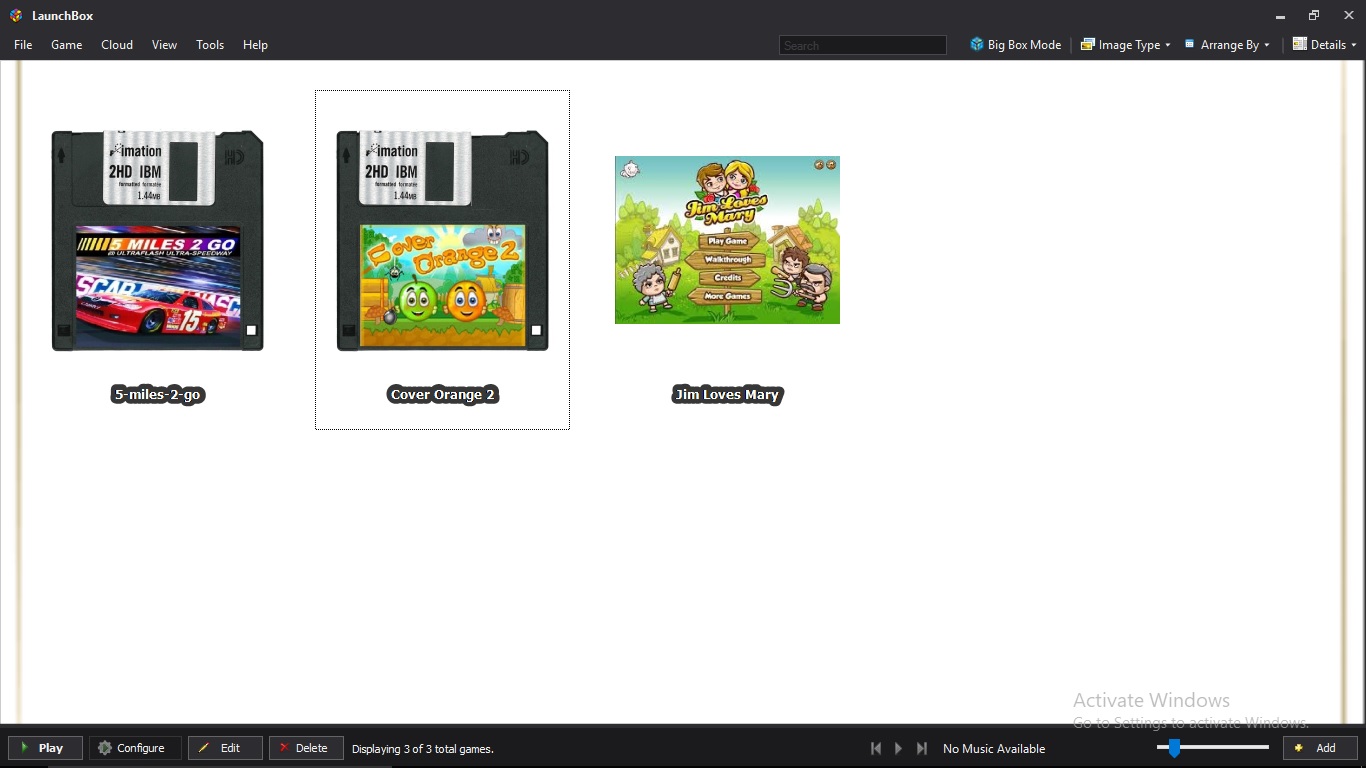The height and width of the screenshot is (768, 1366).
Task: Click the 5-miles-2-go title label
Action: [x=158, y=395]
